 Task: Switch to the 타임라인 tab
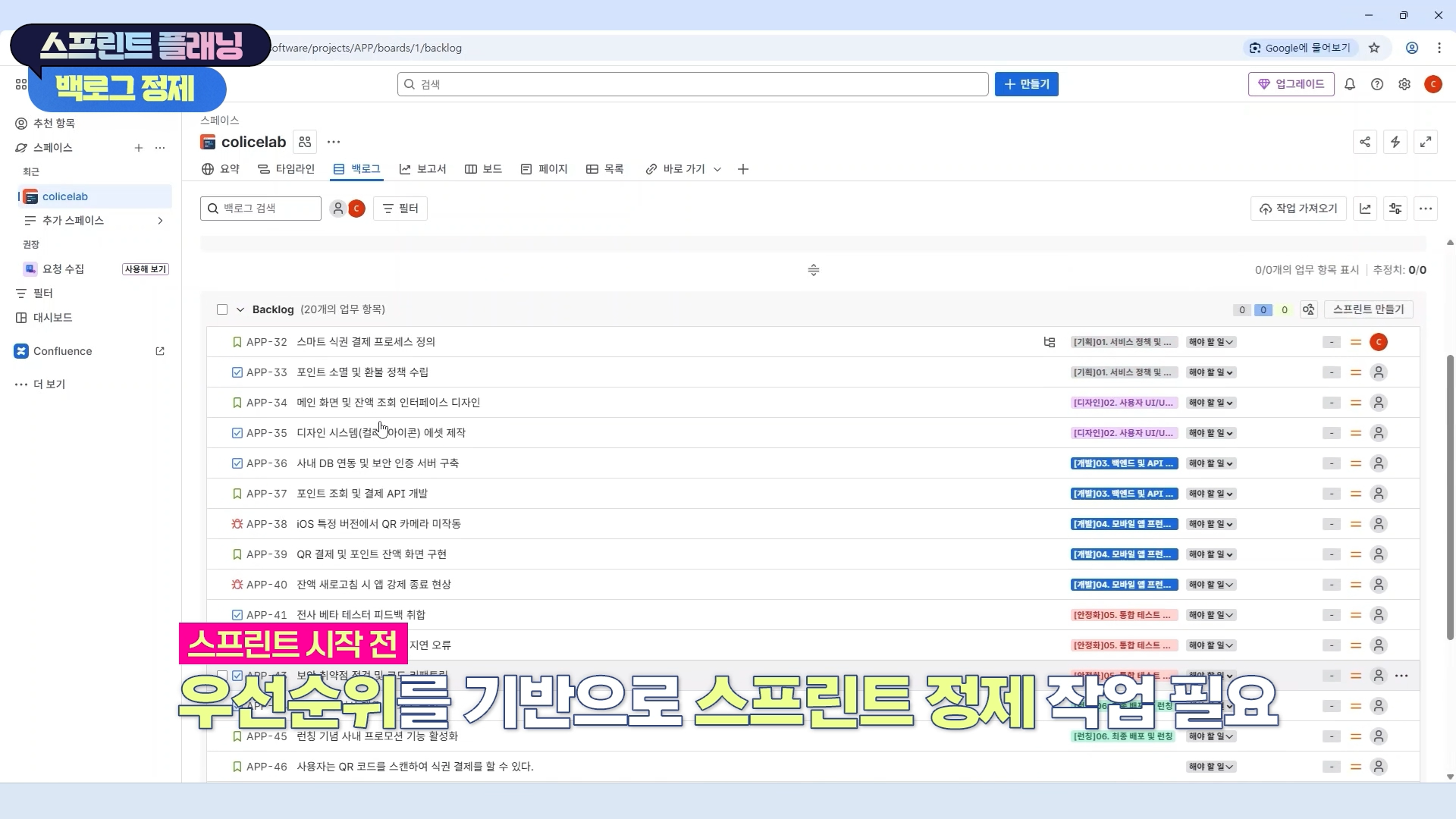point(286,169)
